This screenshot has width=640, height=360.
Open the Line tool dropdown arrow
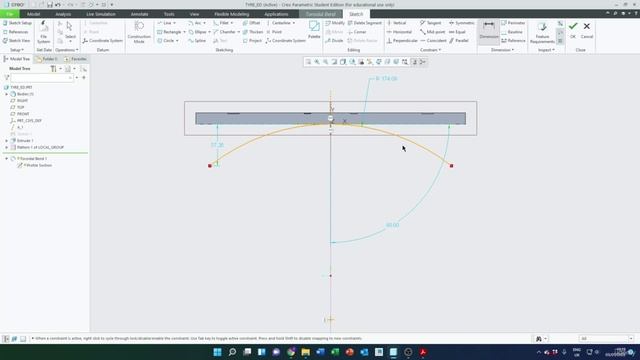coord(175,23)
